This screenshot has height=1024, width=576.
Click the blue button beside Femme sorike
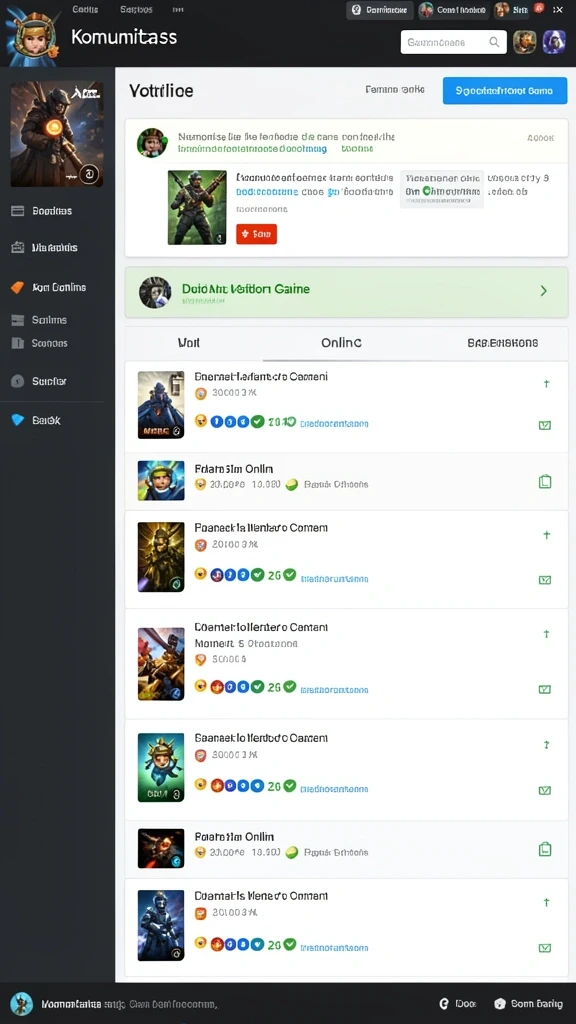505,91
